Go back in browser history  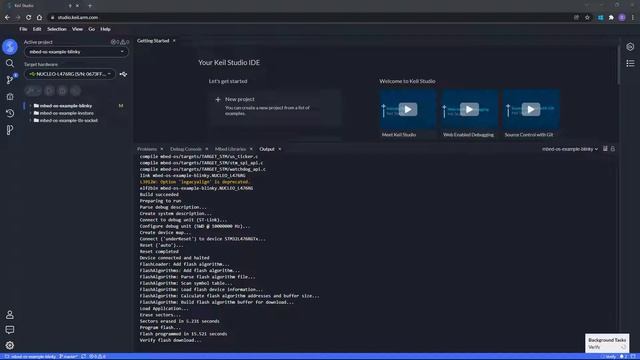coord(7,18)
